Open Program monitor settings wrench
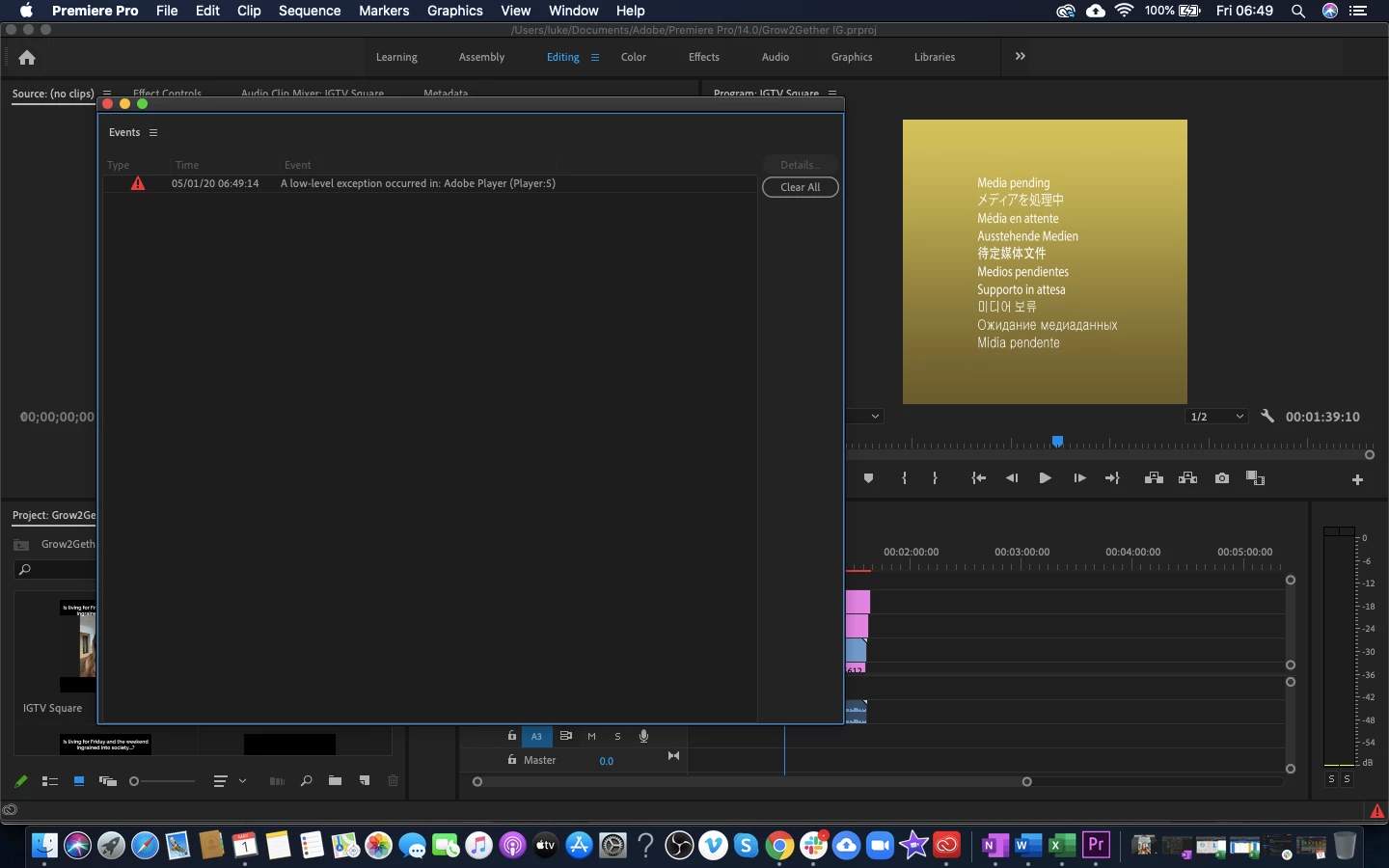This screenshot has height=868, width=1389. coord(1267,417)
